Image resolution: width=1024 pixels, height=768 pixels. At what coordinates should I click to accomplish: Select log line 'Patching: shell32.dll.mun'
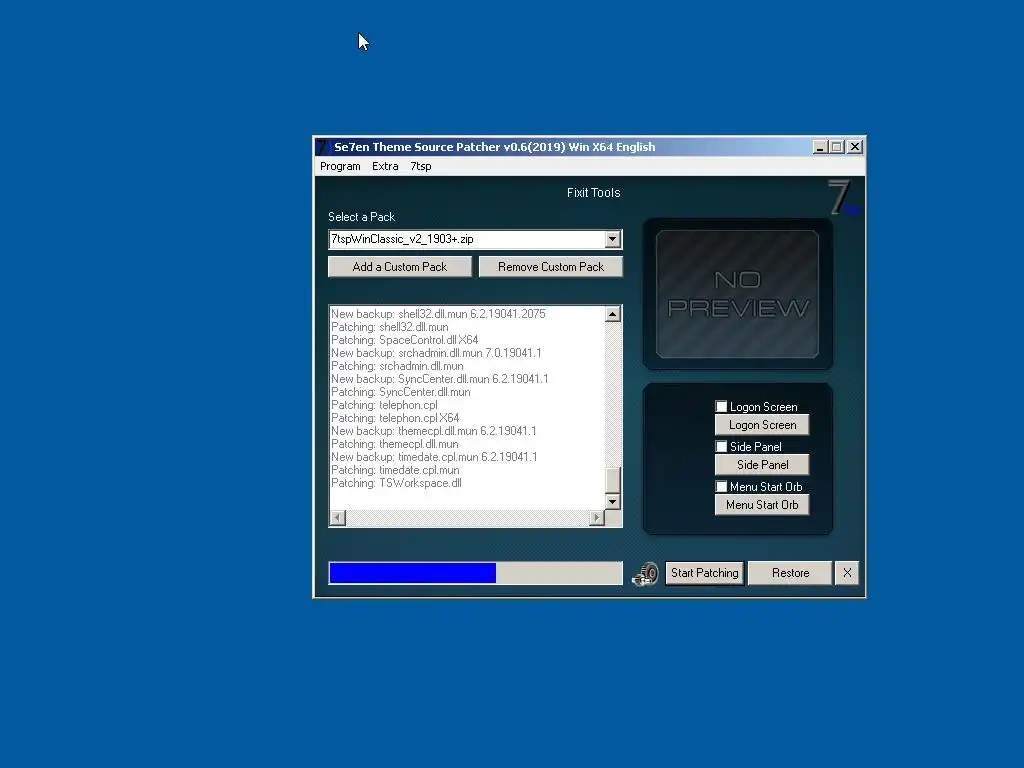coord(390,327)
